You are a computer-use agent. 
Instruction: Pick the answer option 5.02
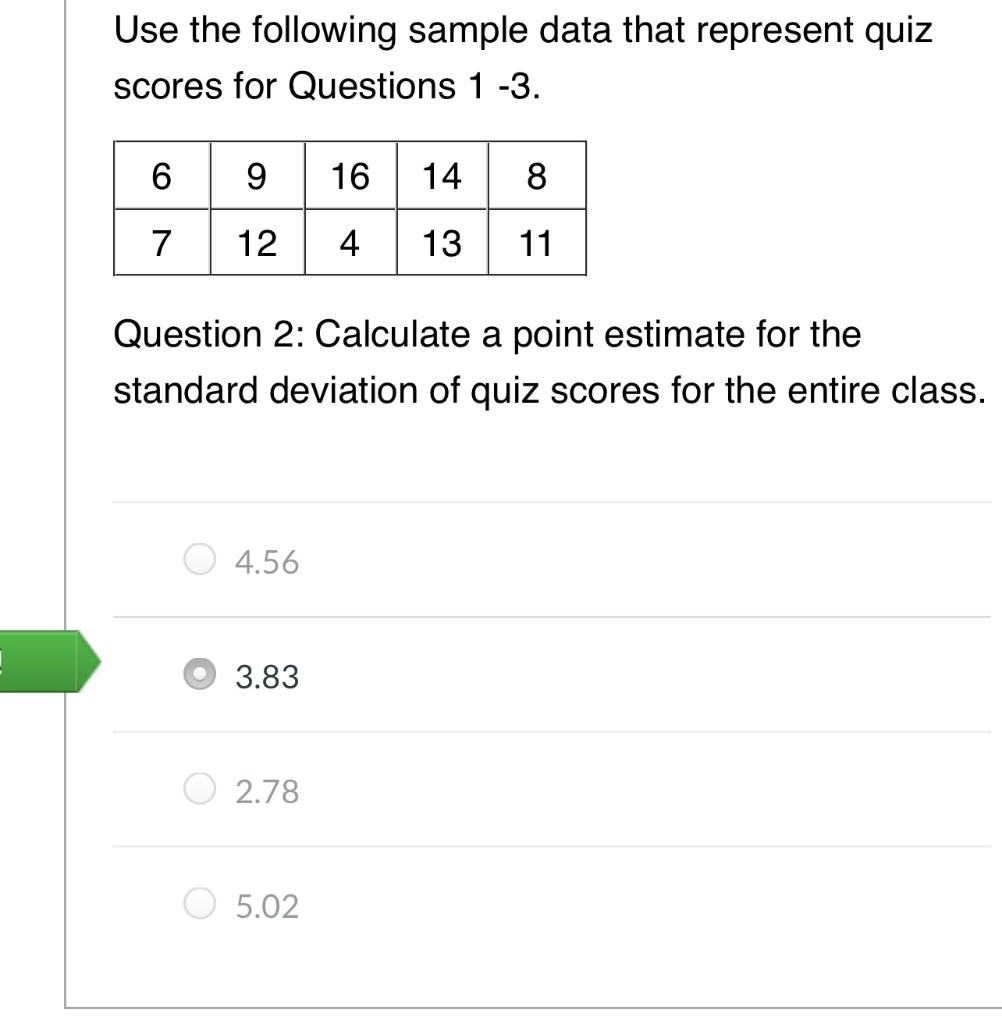199,905
